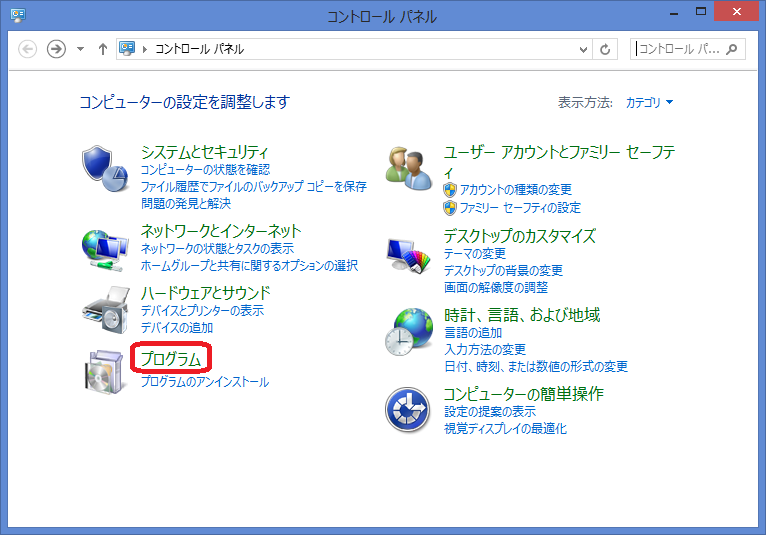Open システムとセキュリティ category
The height and width of the screenshot is (535, 766).
pyautogui.click(x=204, y=152)
